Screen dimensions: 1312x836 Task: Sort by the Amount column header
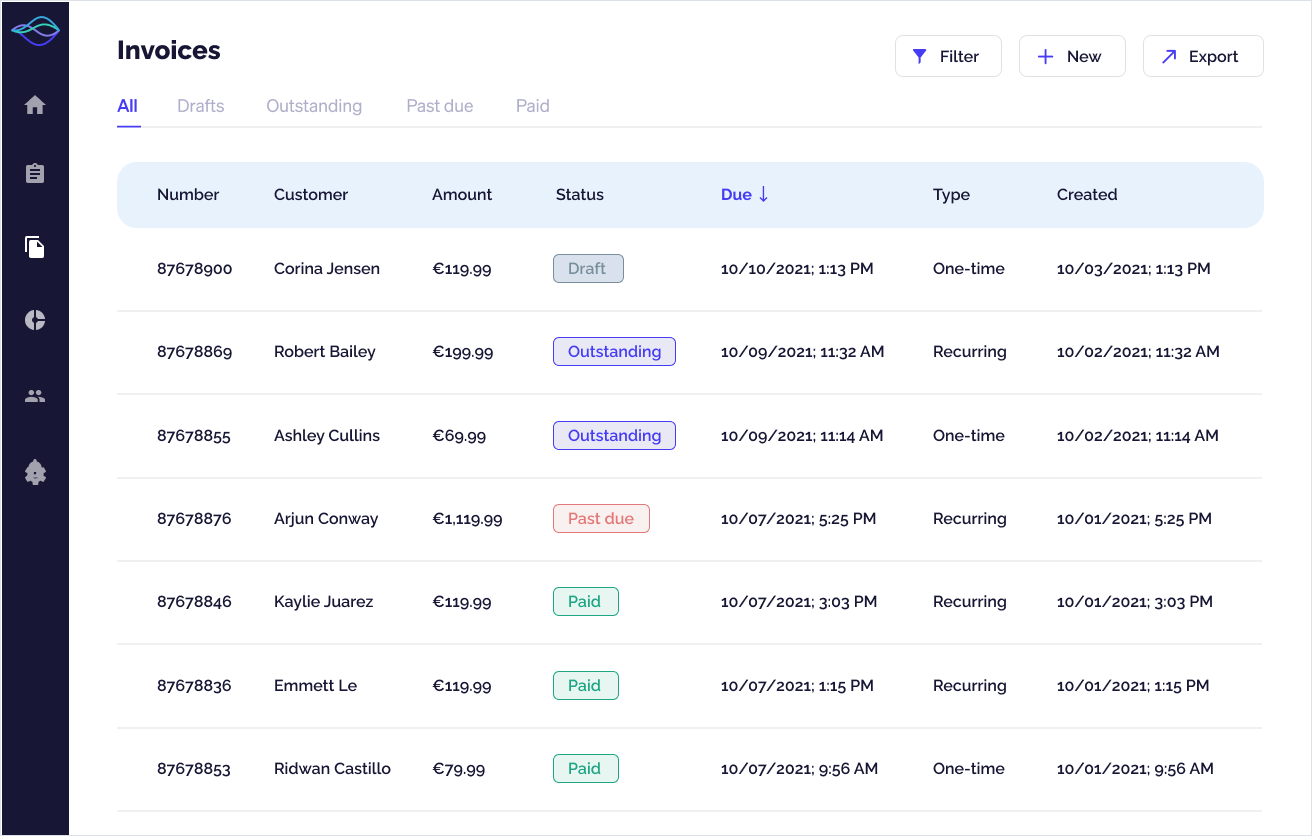tap(461, 195)
